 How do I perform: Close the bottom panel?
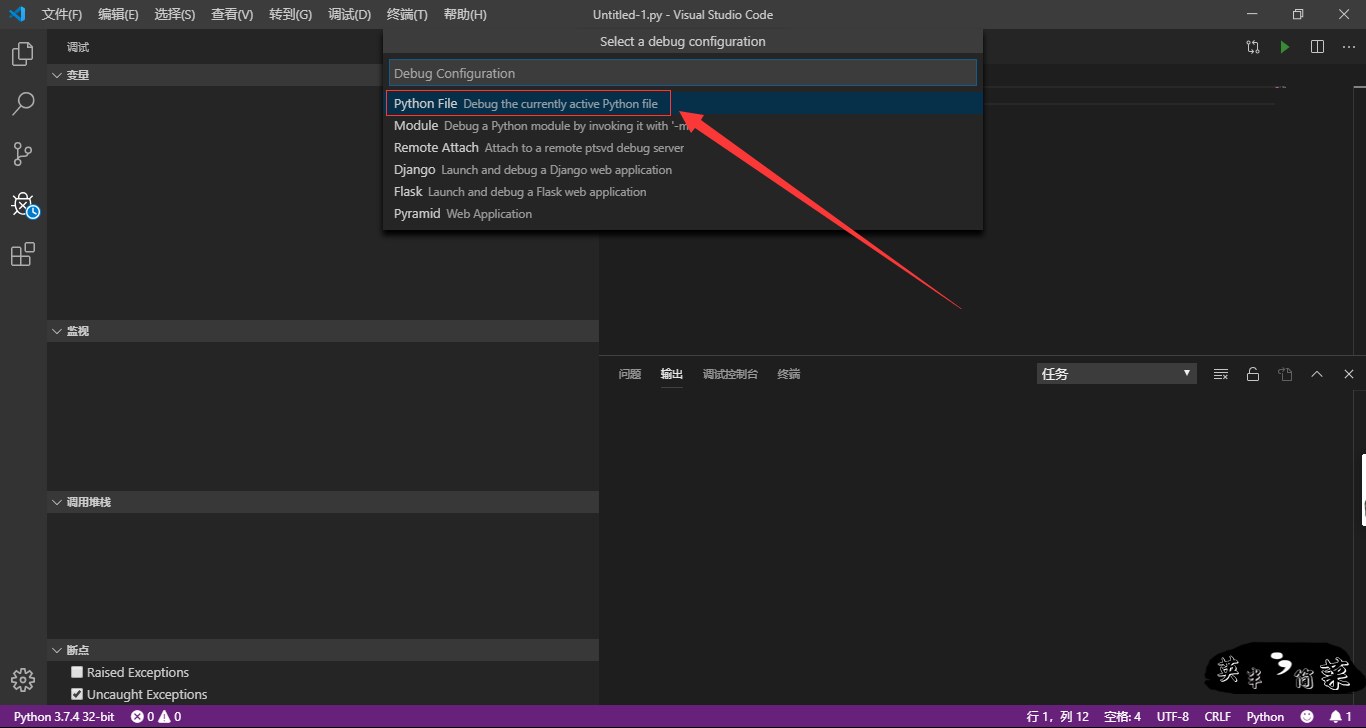pyautogui.click(x=1349, y=374)
